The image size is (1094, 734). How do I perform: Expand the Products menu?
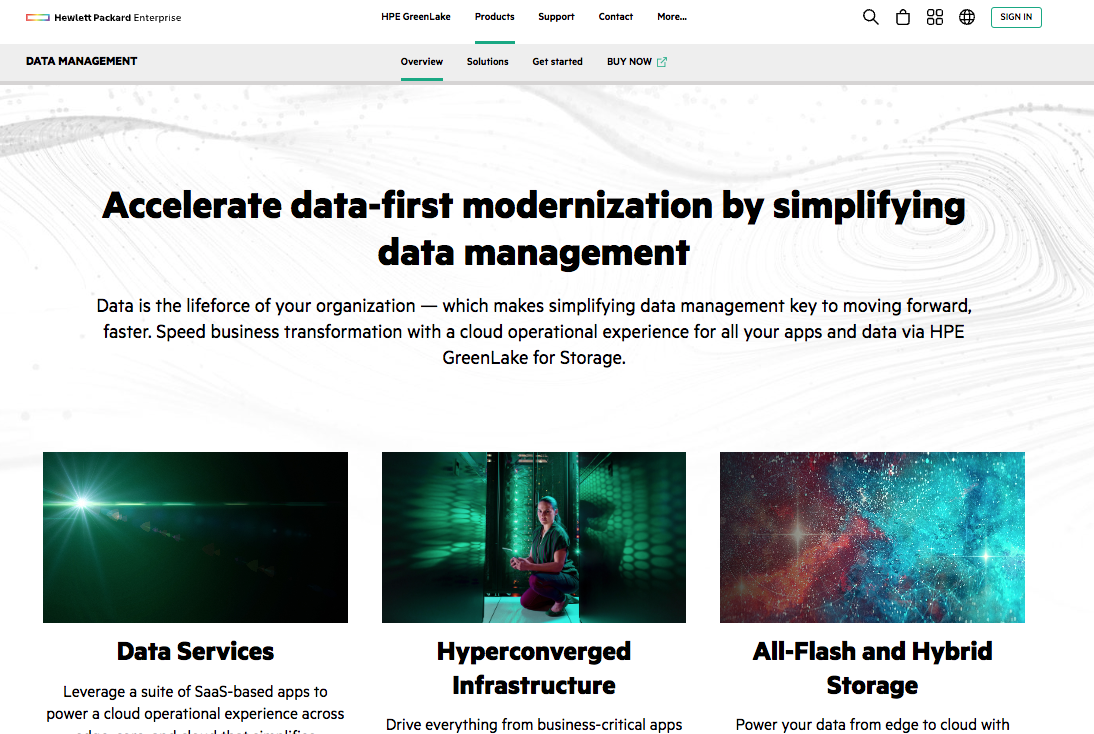(495, 17)
